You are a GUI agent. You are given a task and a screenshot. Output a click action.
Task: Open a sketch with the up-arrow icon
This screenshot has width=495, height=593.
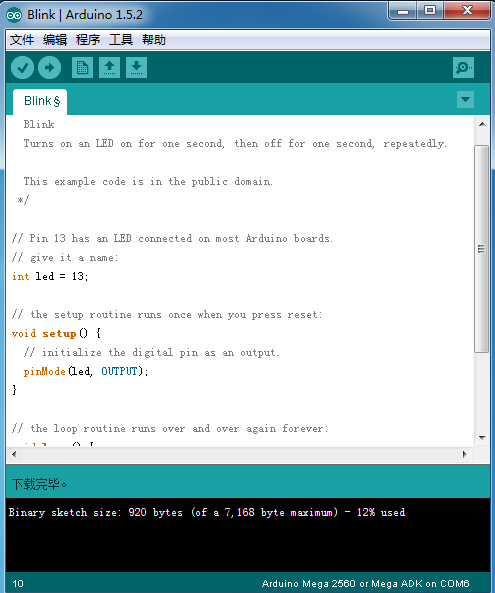110,68
